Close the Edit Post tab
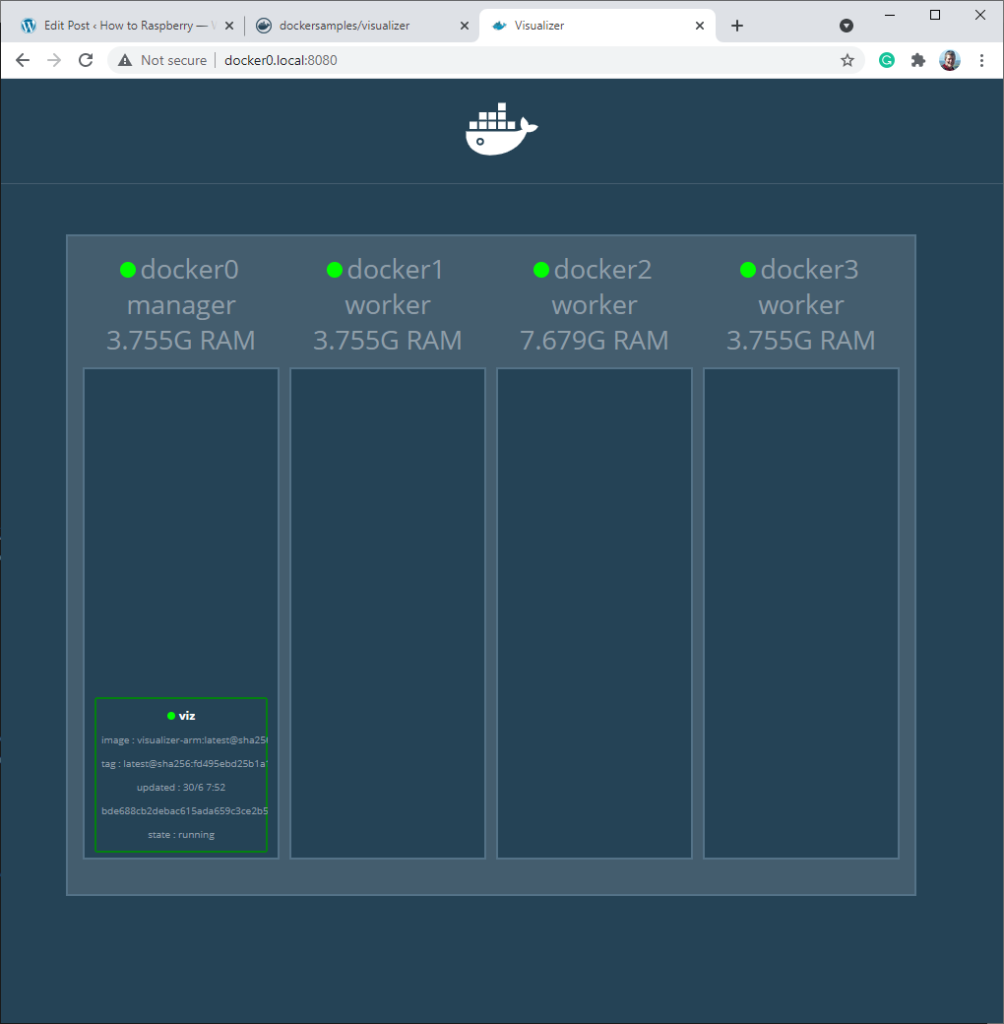This screenshot has height=1024, width=1004. tap(229, 26)
